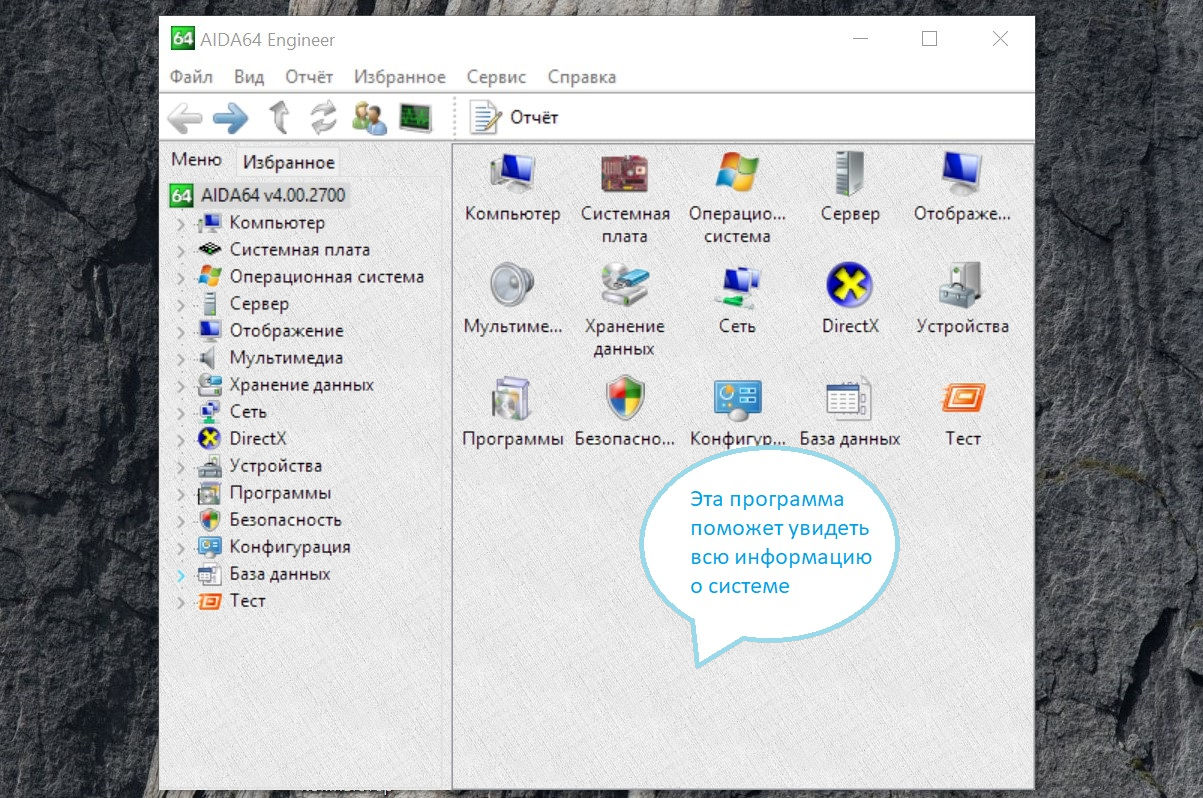Open the Хранение данных storage icon
Viewport: 1203px width, 798px height.
click(625, 287)
